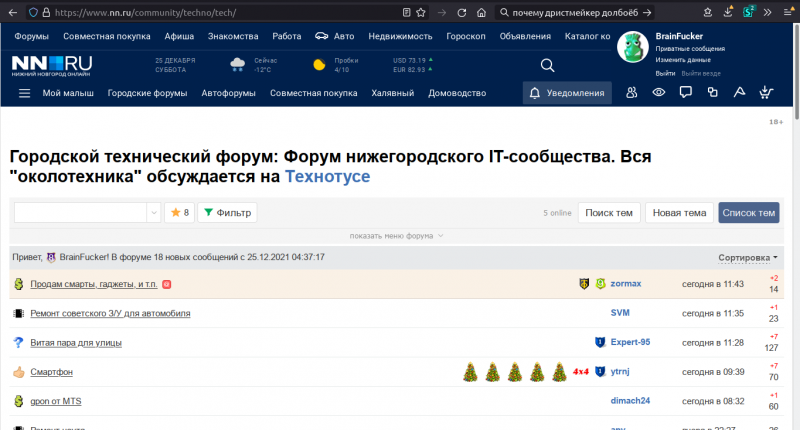The width and height of the screenshot is (800, 430).
Task: Open the messages speech bubble icon
Action: tap(686, 92)
